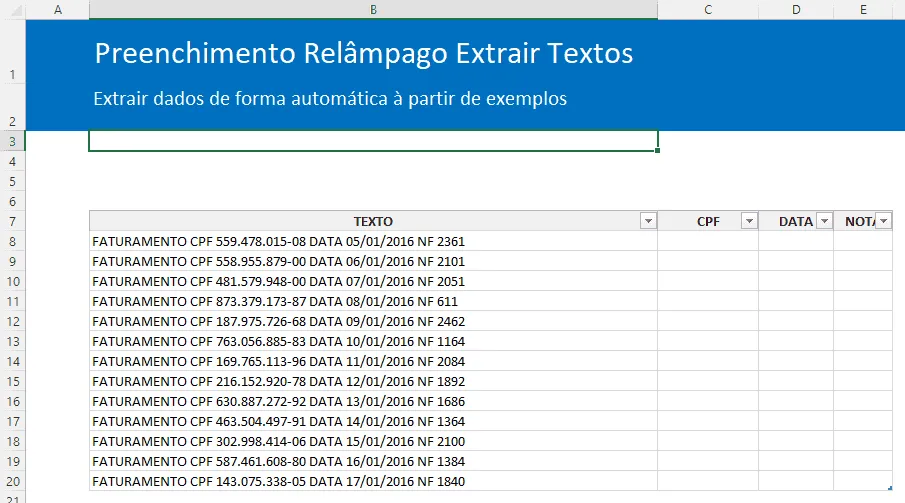Click the title 'Preenchimento Relâmpago Extrair Textos'
The width and height of the screenshot is (905, 503).
(364, 53)
